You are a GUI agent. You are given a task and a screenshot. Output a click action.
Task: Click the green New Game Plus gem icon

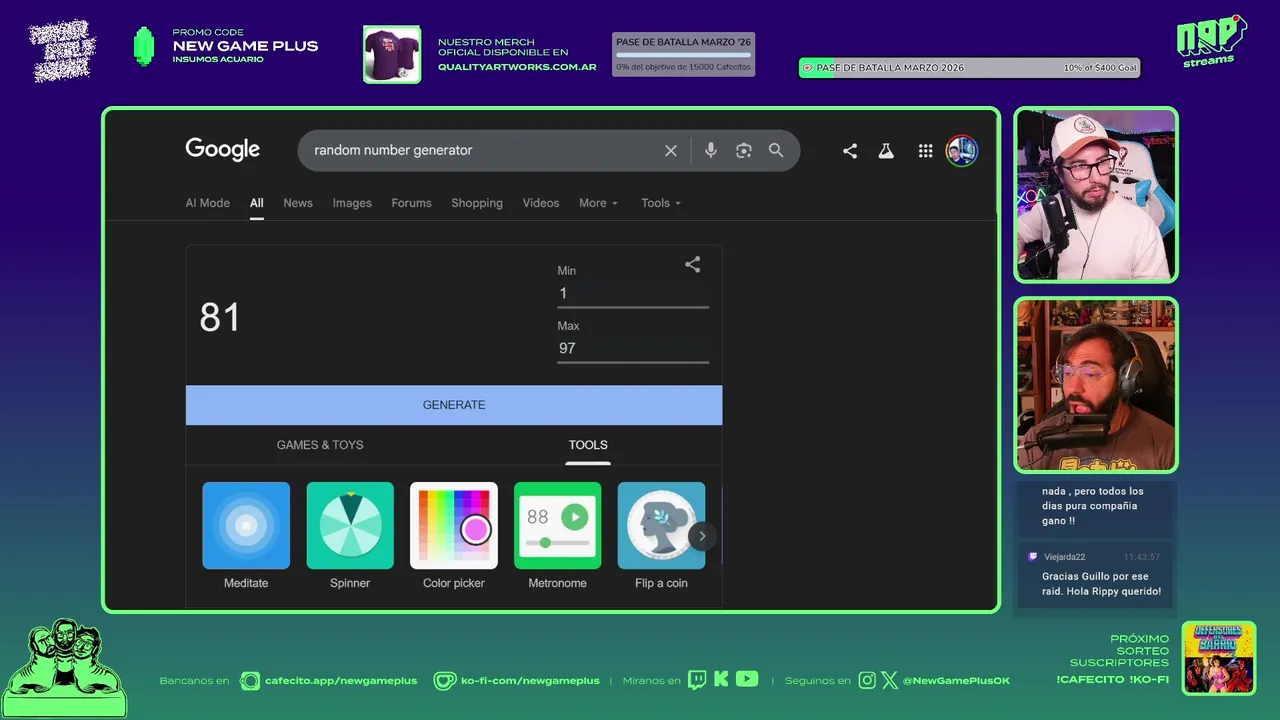pyautogui.click(x=144, y=46)
